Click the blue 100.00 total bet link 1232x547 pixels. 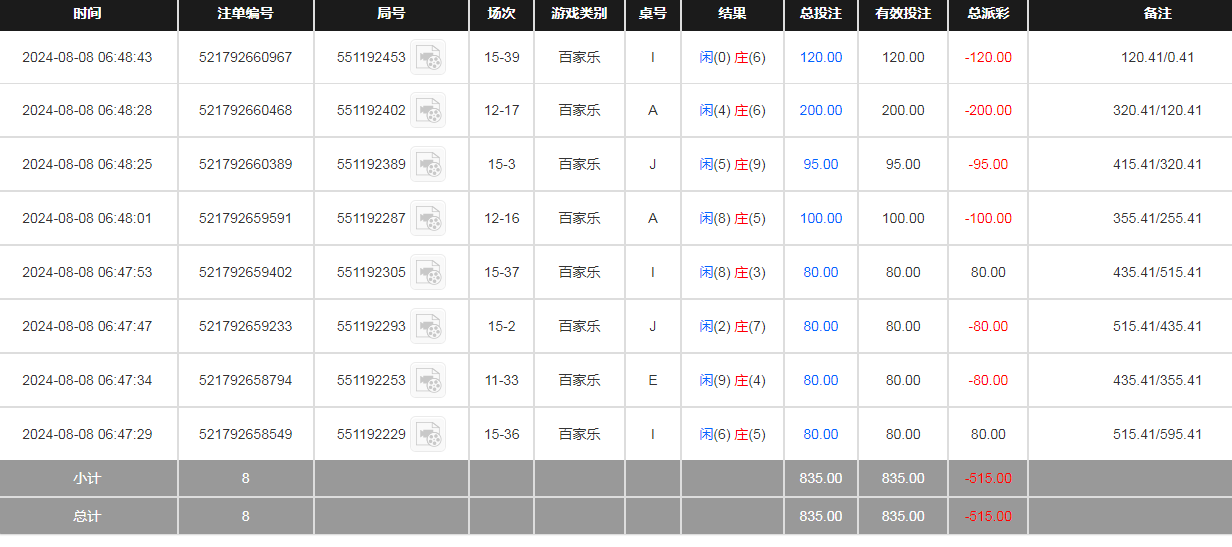821,218
